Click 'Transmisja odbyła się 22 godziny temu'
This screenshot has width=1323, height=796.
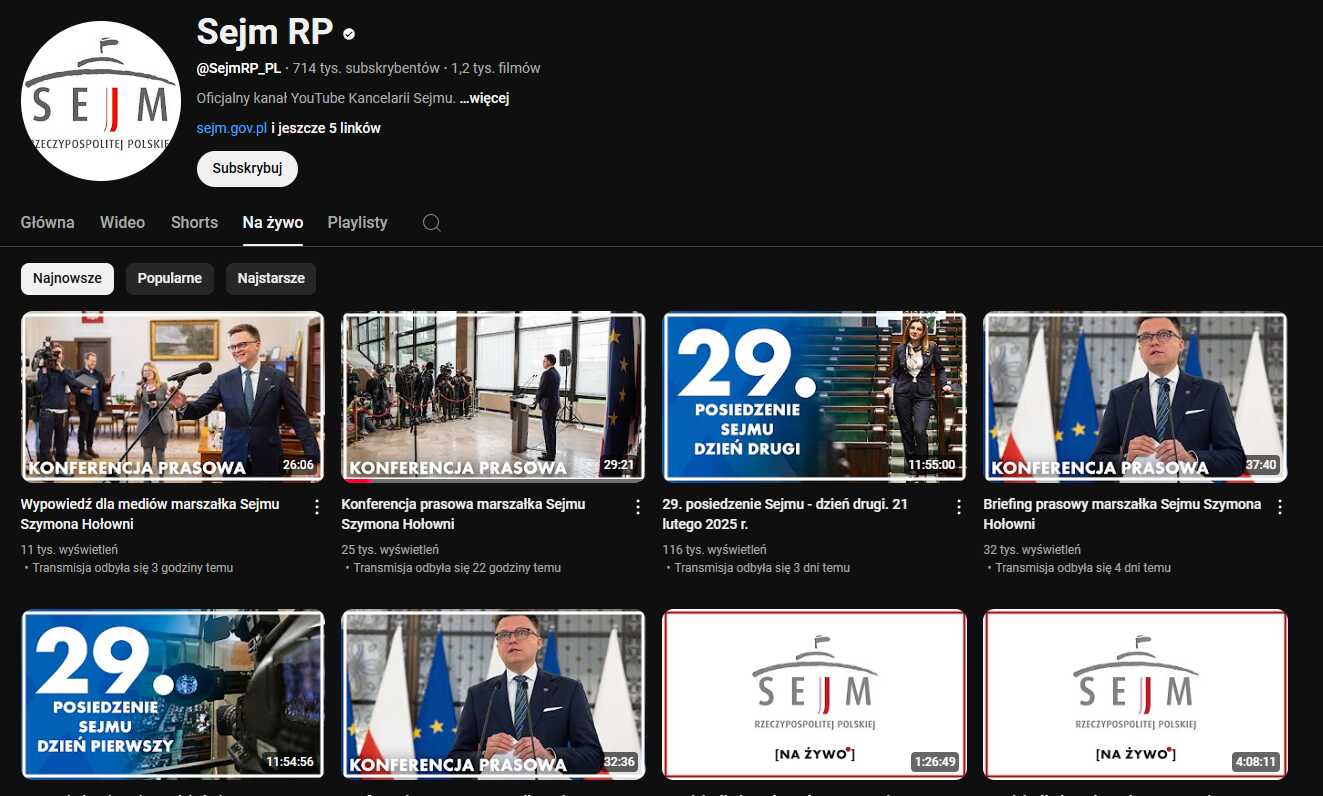457,568
